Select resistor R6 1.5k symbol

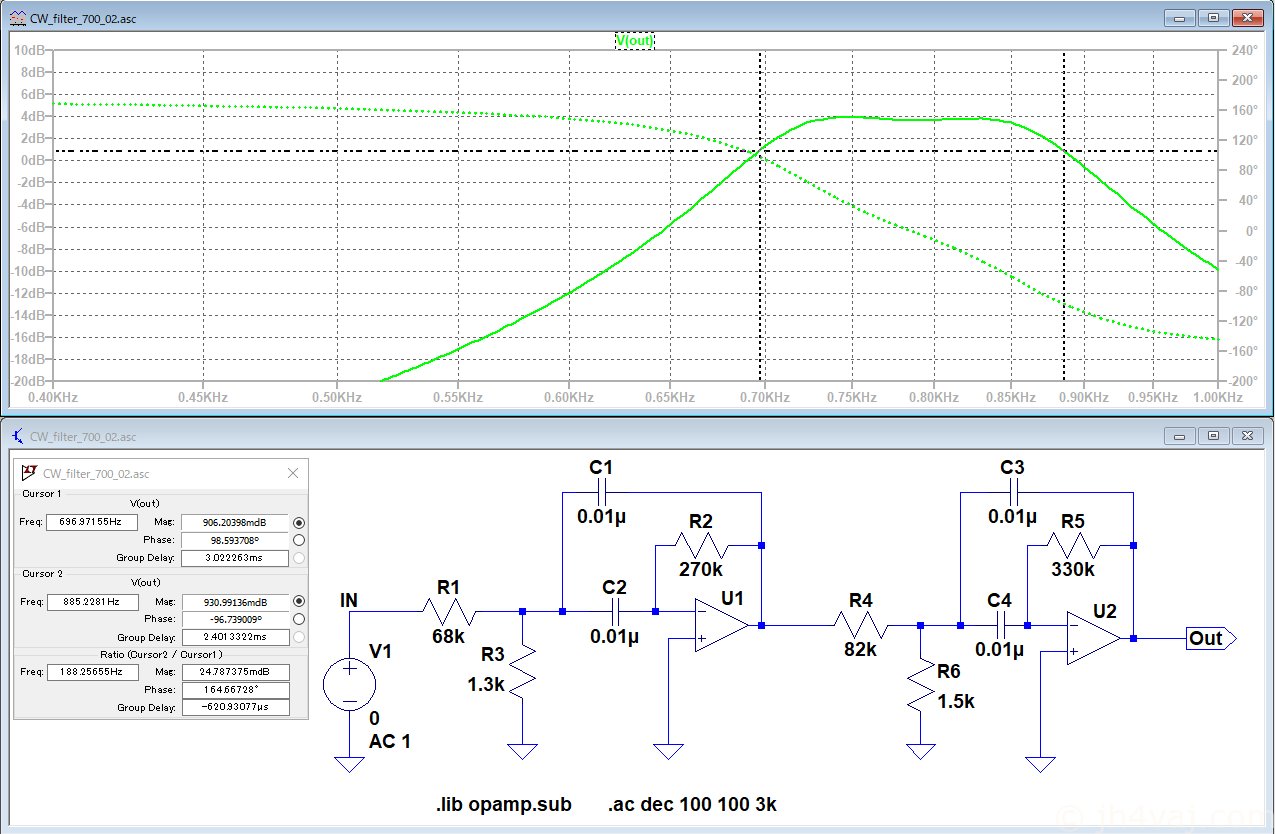[920, 686]
